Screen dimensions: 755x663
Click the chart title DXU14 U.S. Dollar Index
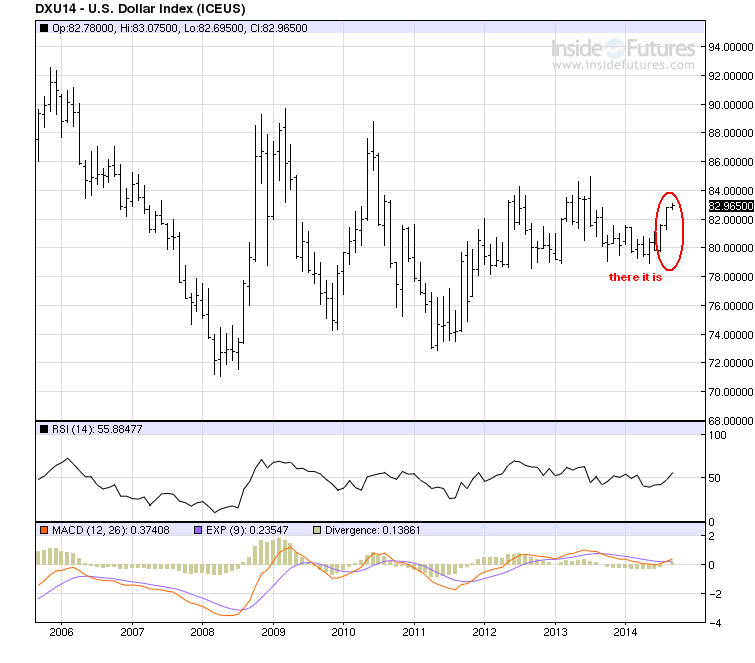point(140,9)
